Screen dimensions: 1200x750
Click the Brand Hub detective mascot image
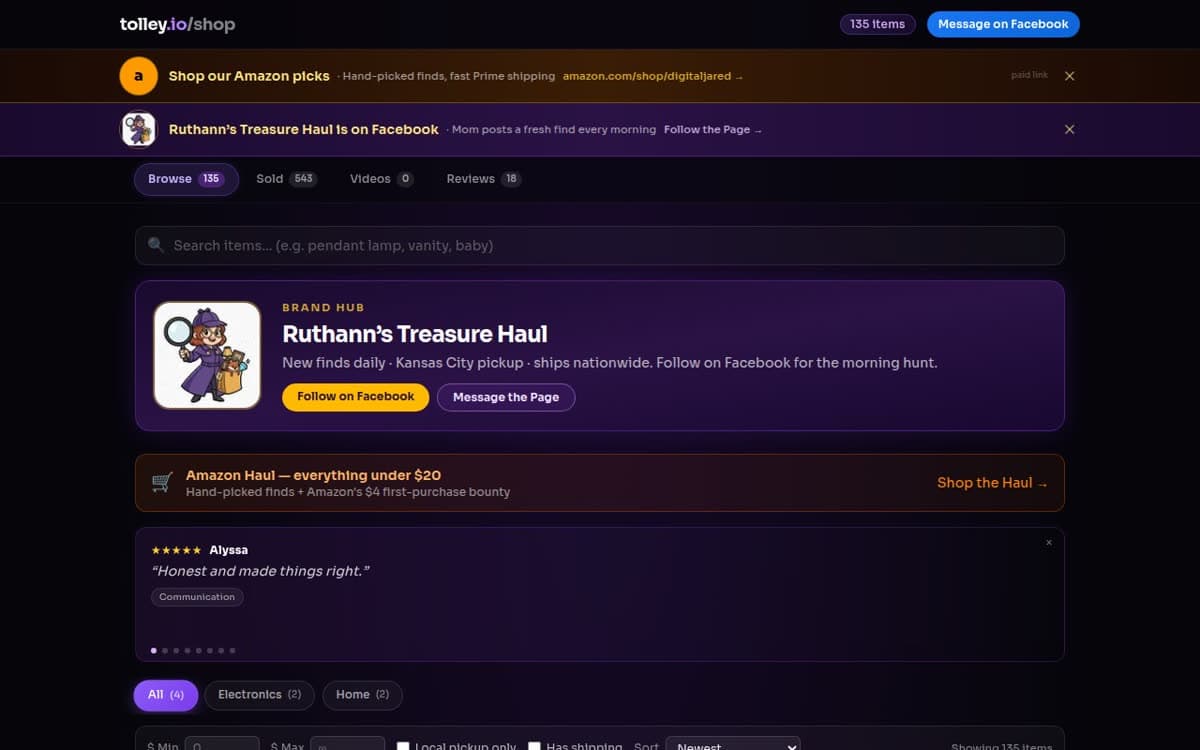coord(207,355)
